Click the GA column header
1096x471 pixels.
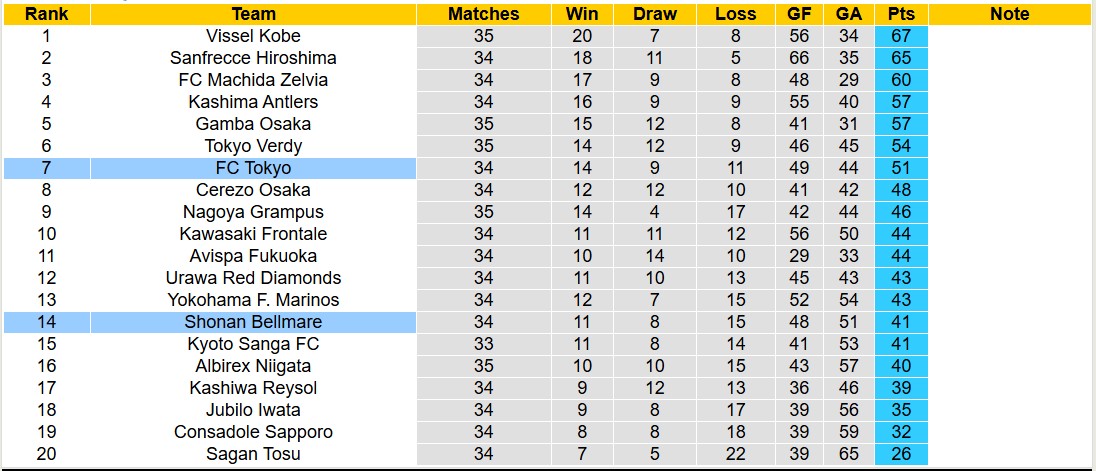click(x=849, y=14)
